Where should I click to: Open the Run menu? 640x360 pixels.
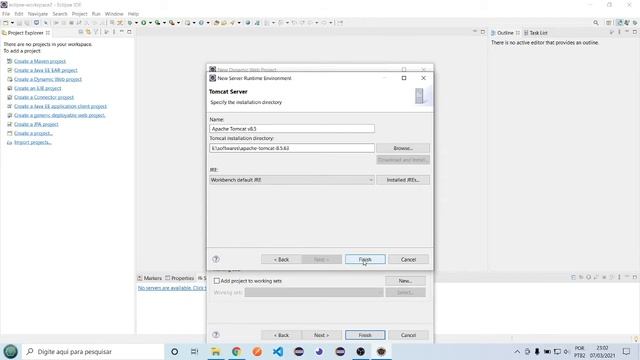96,14
